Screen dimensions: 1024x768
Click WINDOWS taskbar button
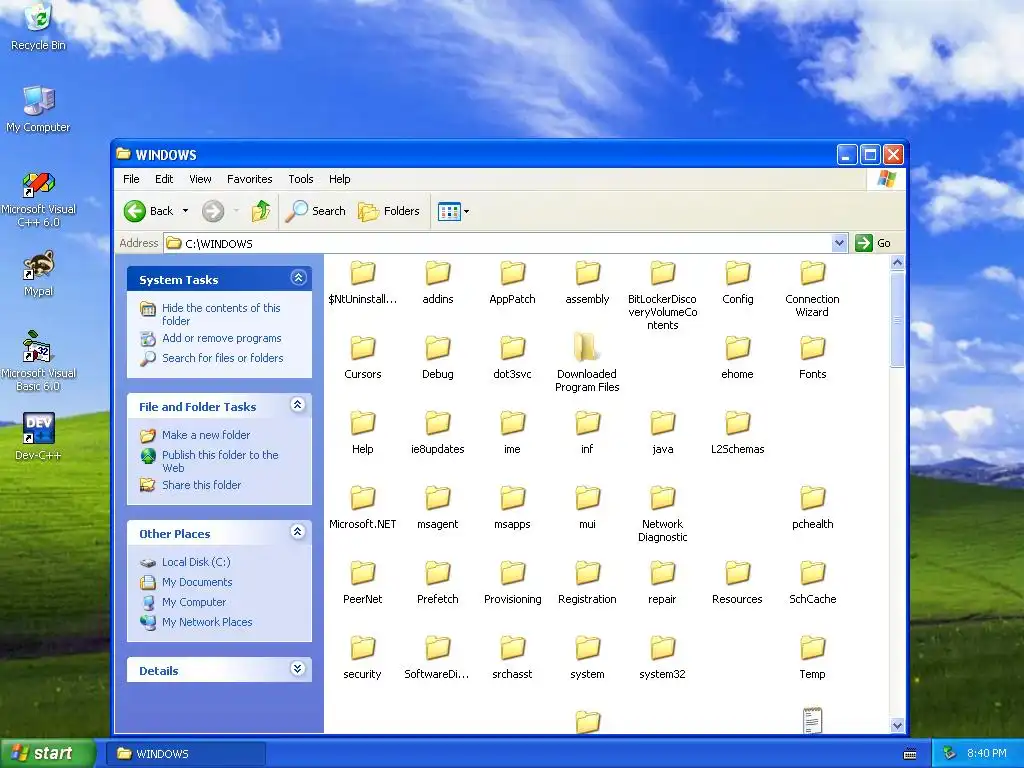[185, 754]
